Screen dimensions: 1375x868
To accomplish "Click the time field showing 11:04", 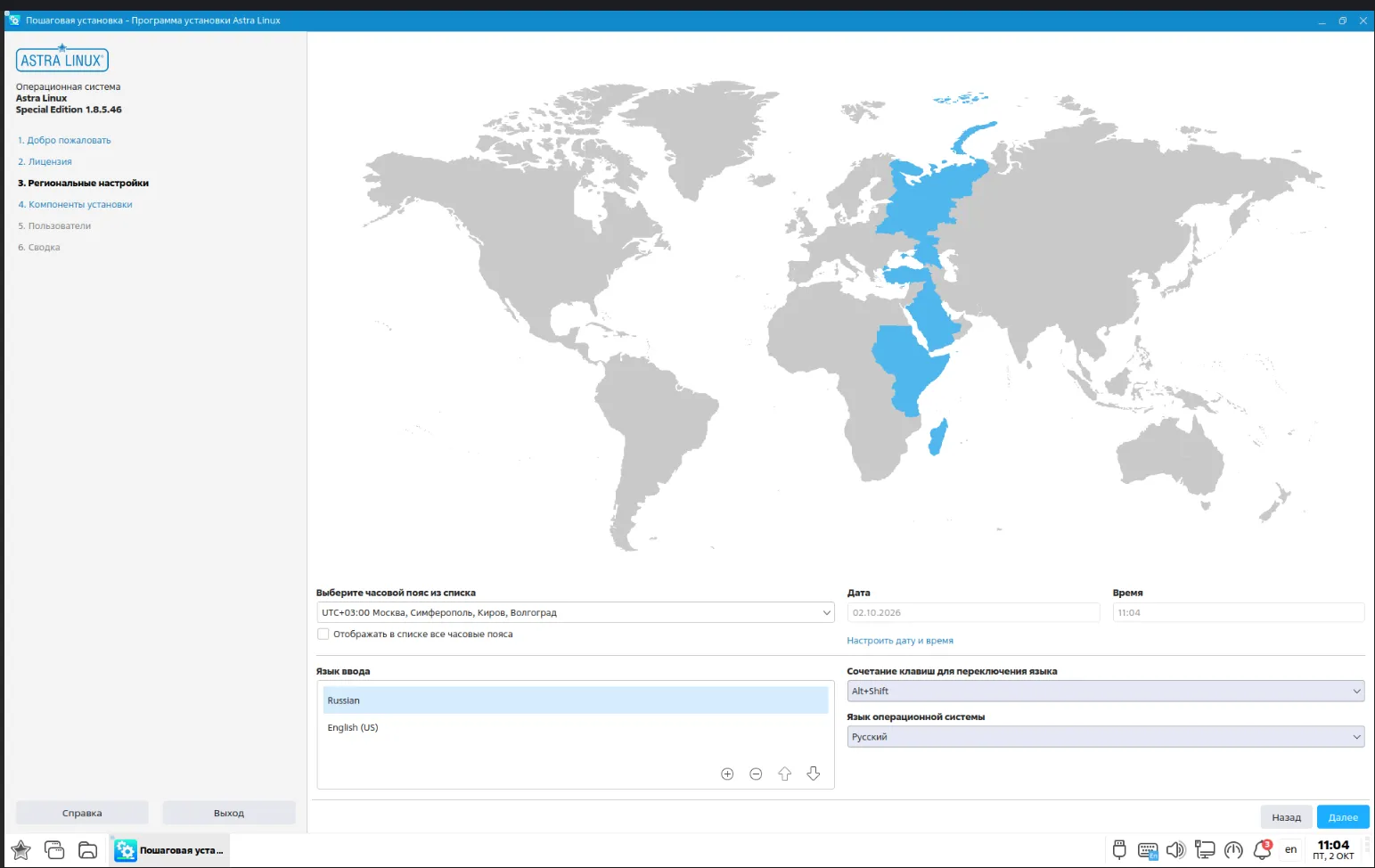I will click(x=1238, y=612).
